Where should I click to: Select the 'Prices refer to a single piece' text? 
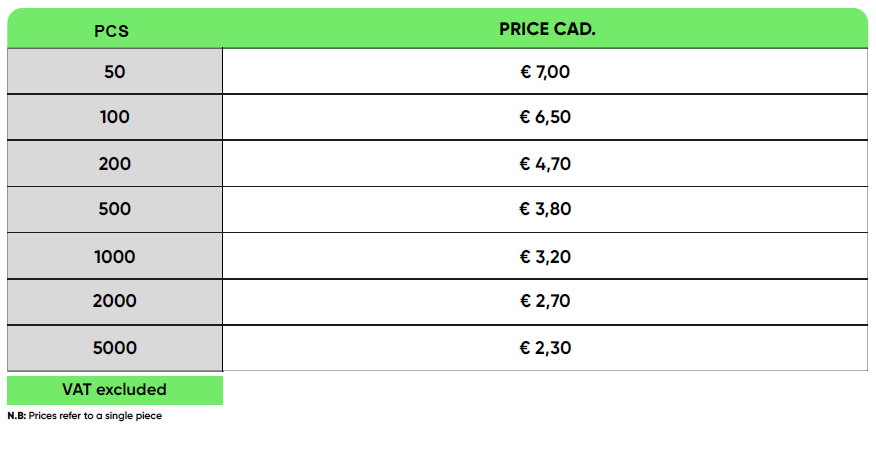(x=95, y=416)
